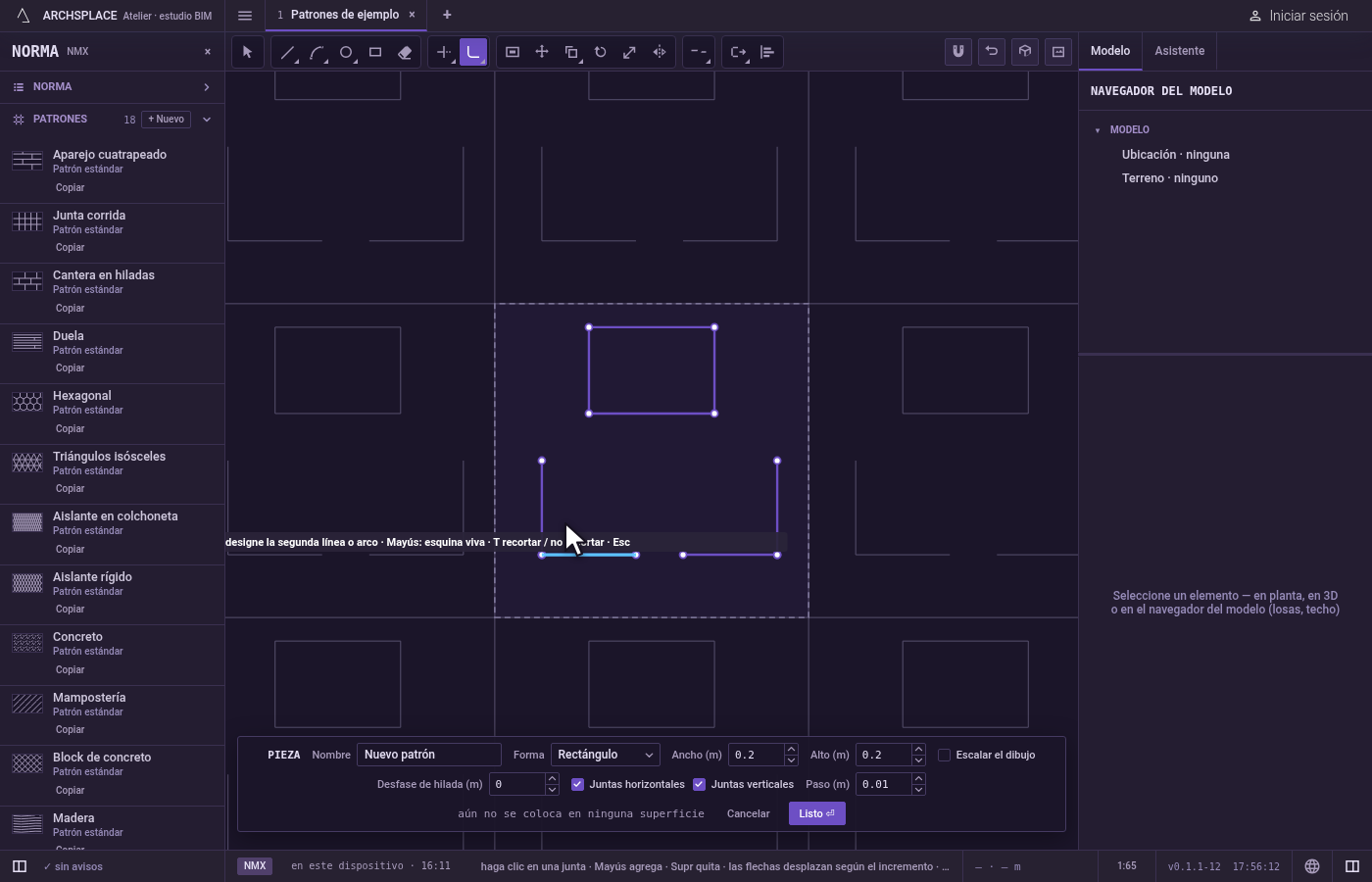Open the hamburger main menu
Screen dimensions: 1372x882
[245, 15]
